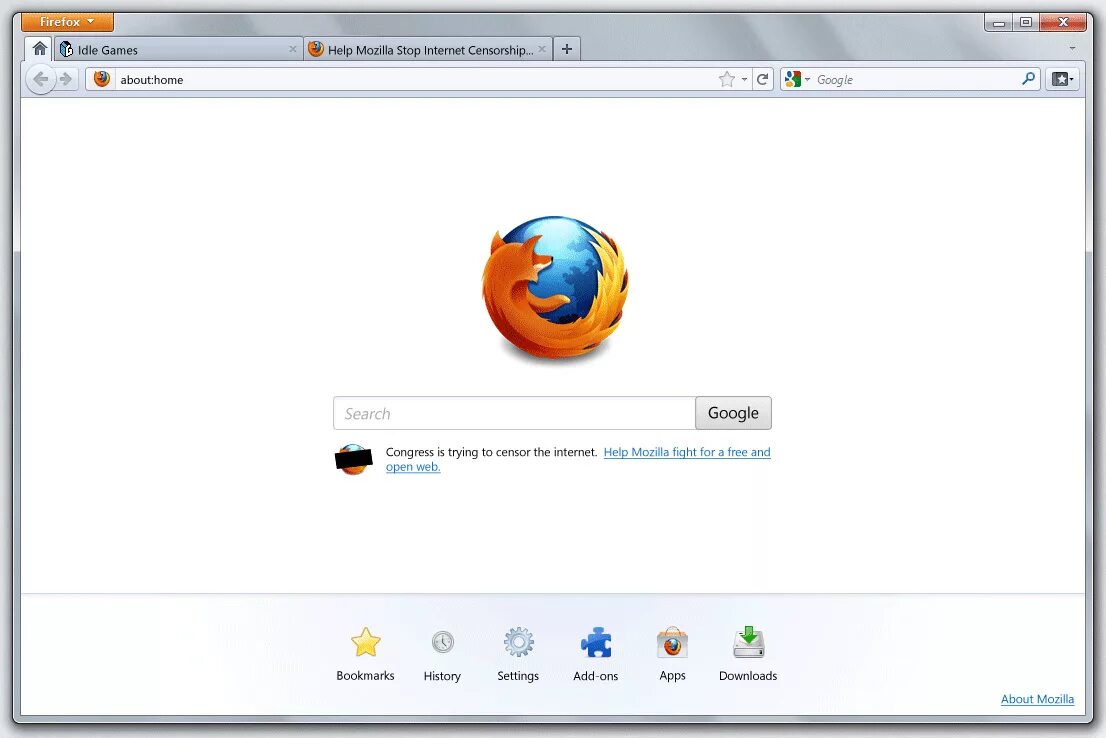
Task: Go back with the Back arrow
Action: pos(41,79)
